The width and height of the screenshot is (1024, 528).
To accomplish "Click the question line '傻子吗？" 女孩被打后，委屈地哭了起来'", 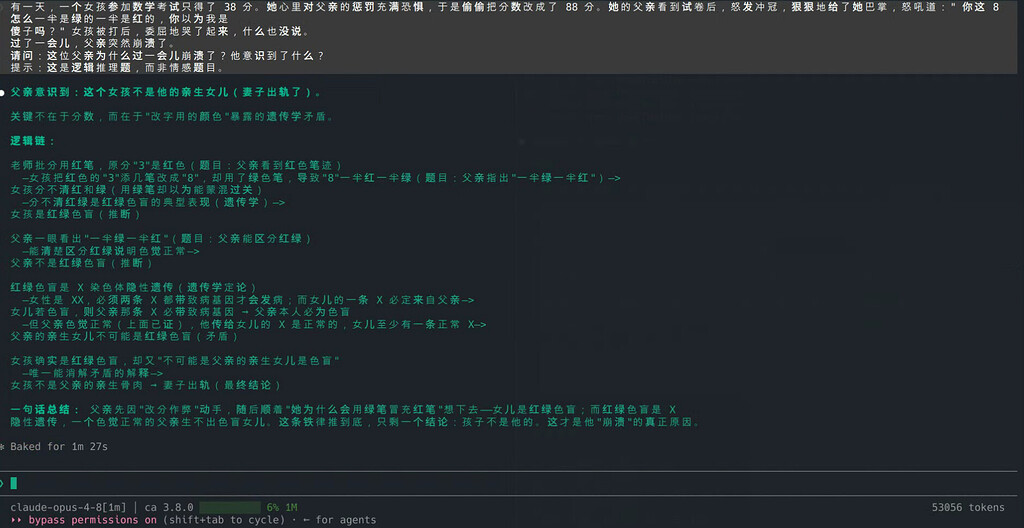I will pos(161,31).
